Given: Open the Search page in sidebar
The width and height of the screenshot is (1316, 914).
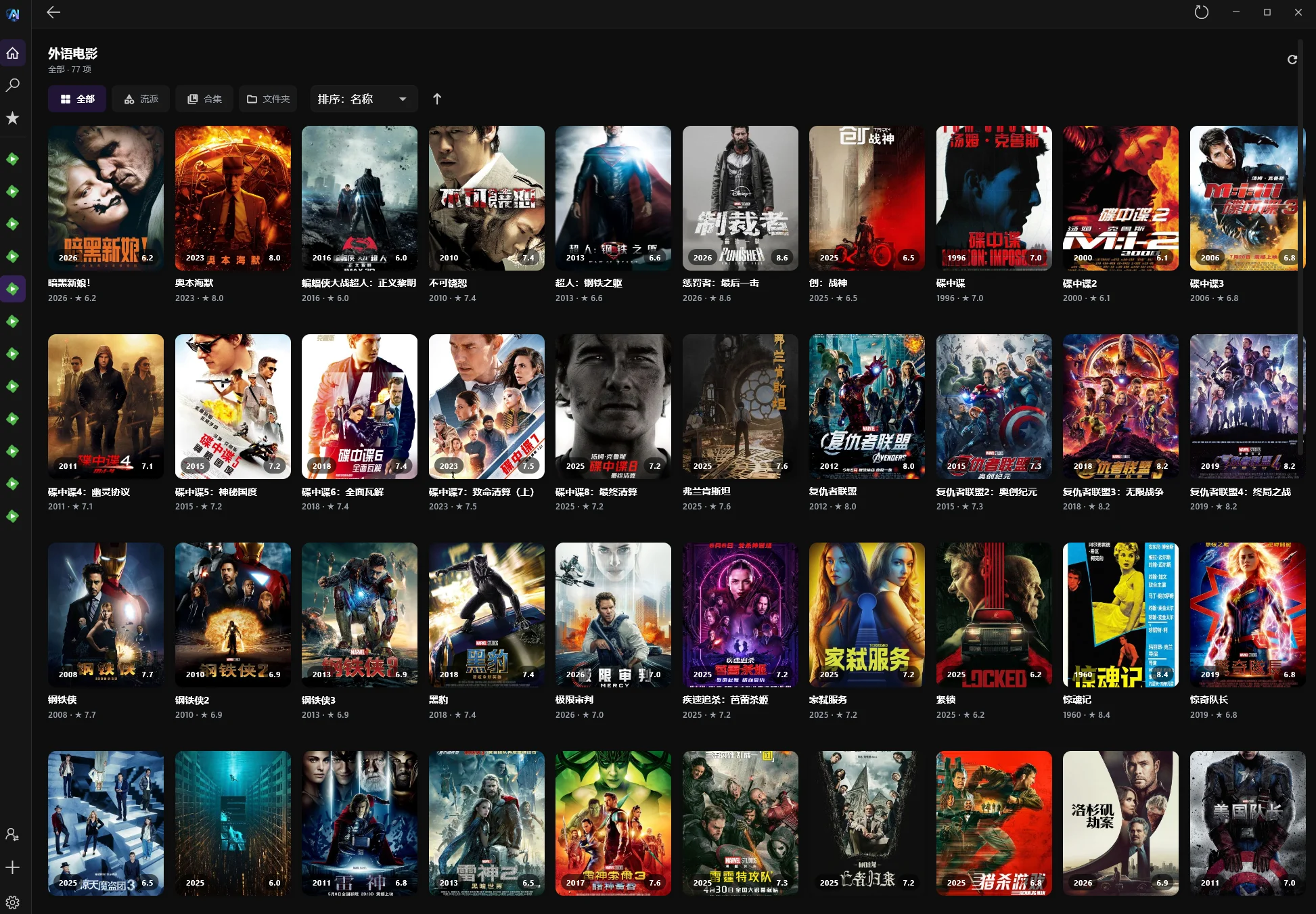Looking at the screenshot, I should [x=13, y=85].
